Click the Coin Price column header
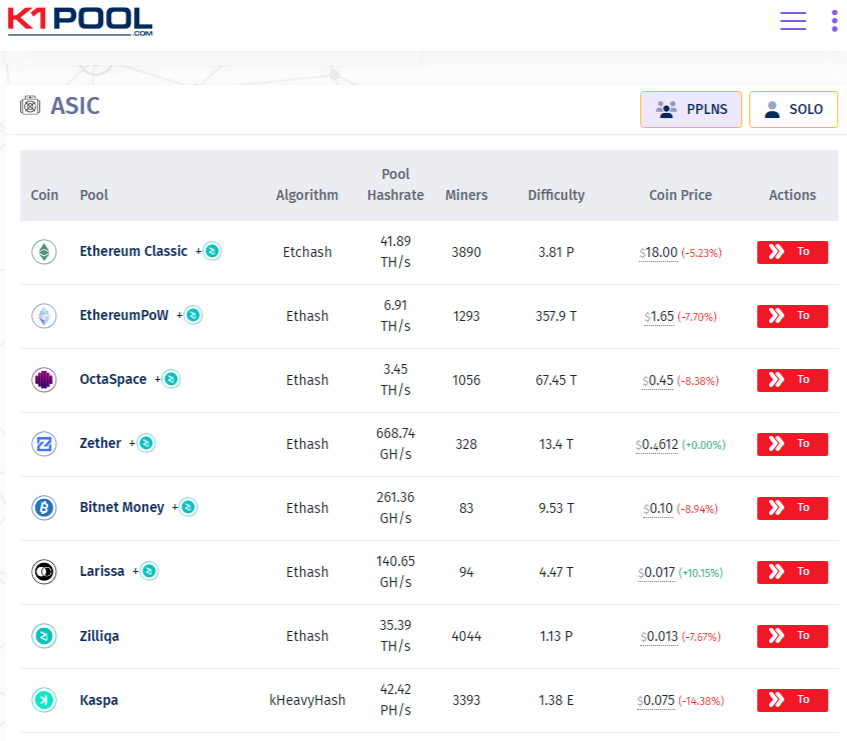 pos(680,195)
